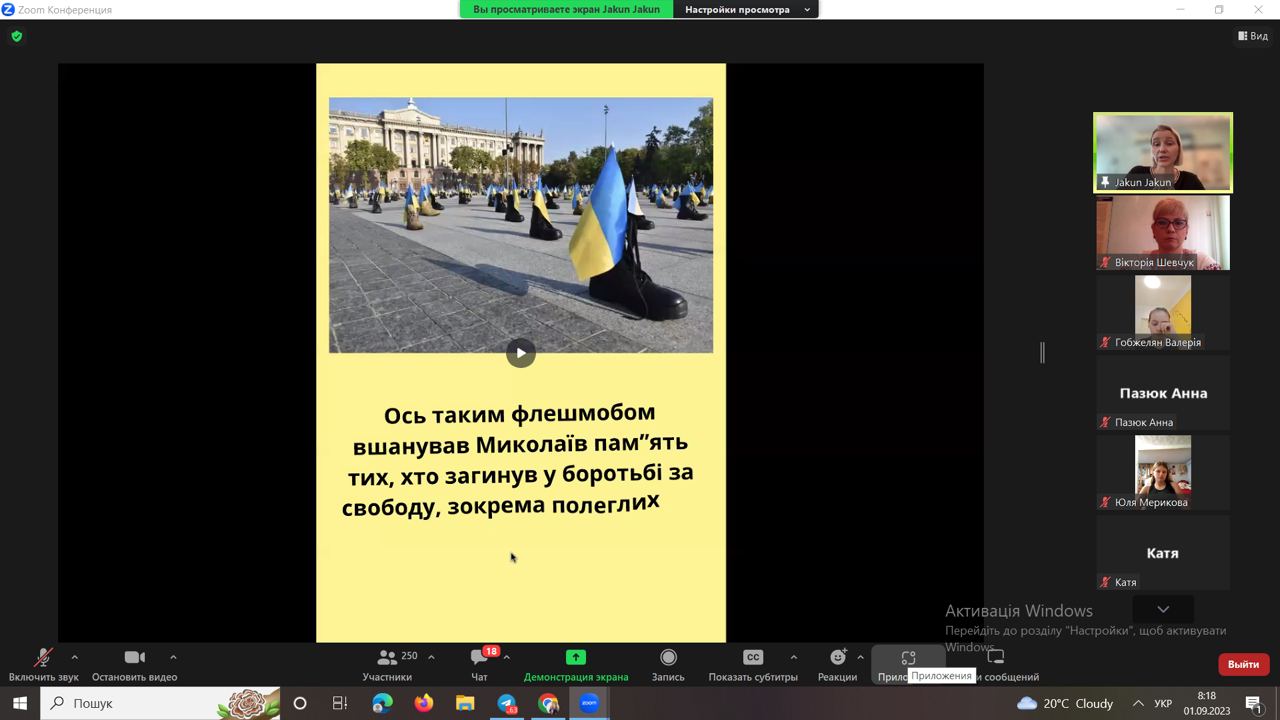This screenshot has width=1280, height=720.
Task: Open the Вид view layout menu
Action: (x=1253, y=36)
